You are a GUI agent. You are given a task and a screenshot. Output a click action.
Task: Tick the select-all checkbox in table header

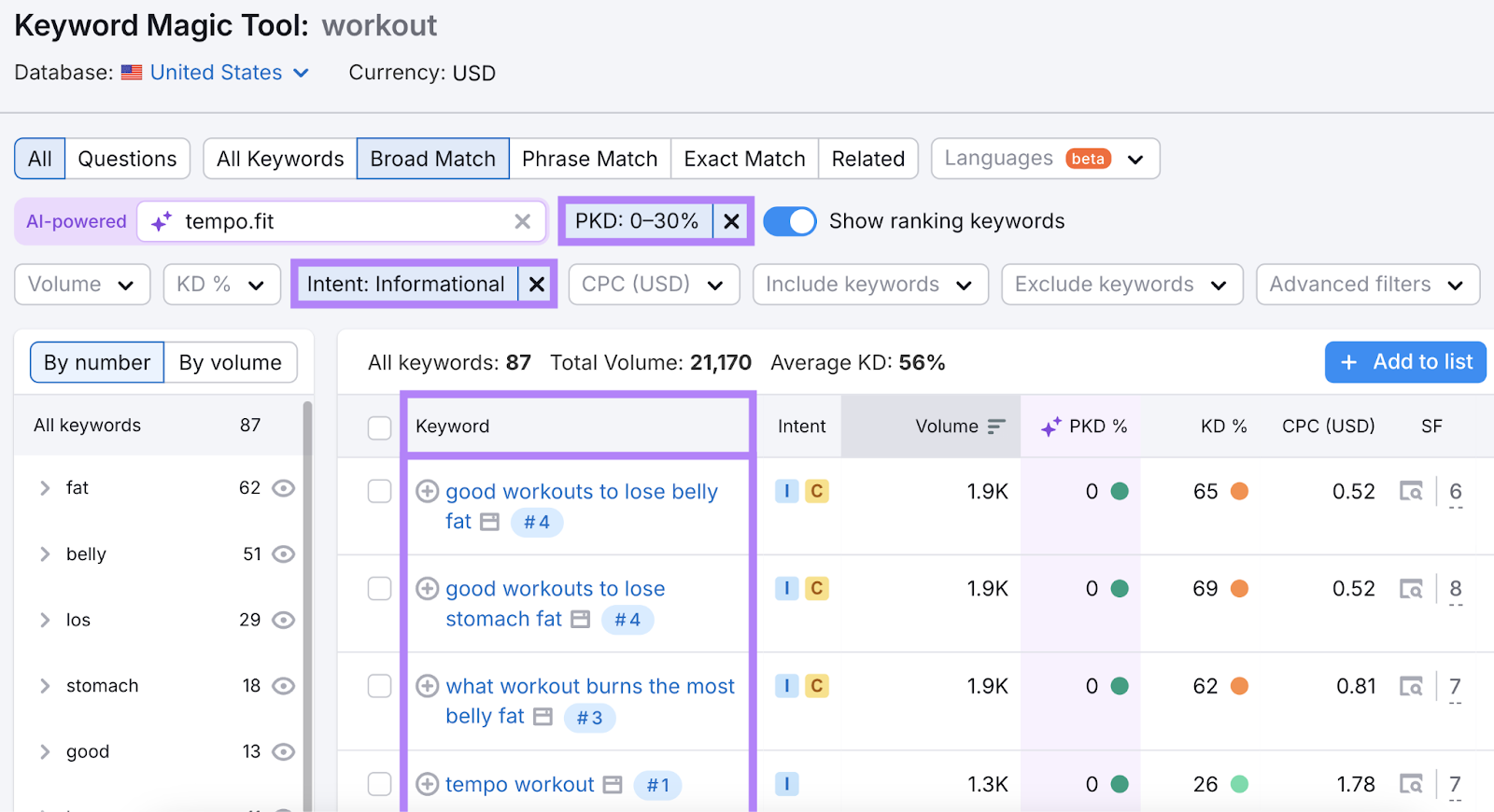point(379,427)
